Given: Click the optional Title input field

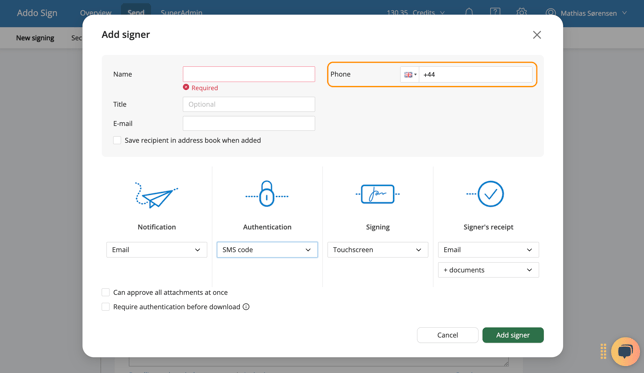Looking at the screenshot, I should pyautogui.click(x=249, y=104).
